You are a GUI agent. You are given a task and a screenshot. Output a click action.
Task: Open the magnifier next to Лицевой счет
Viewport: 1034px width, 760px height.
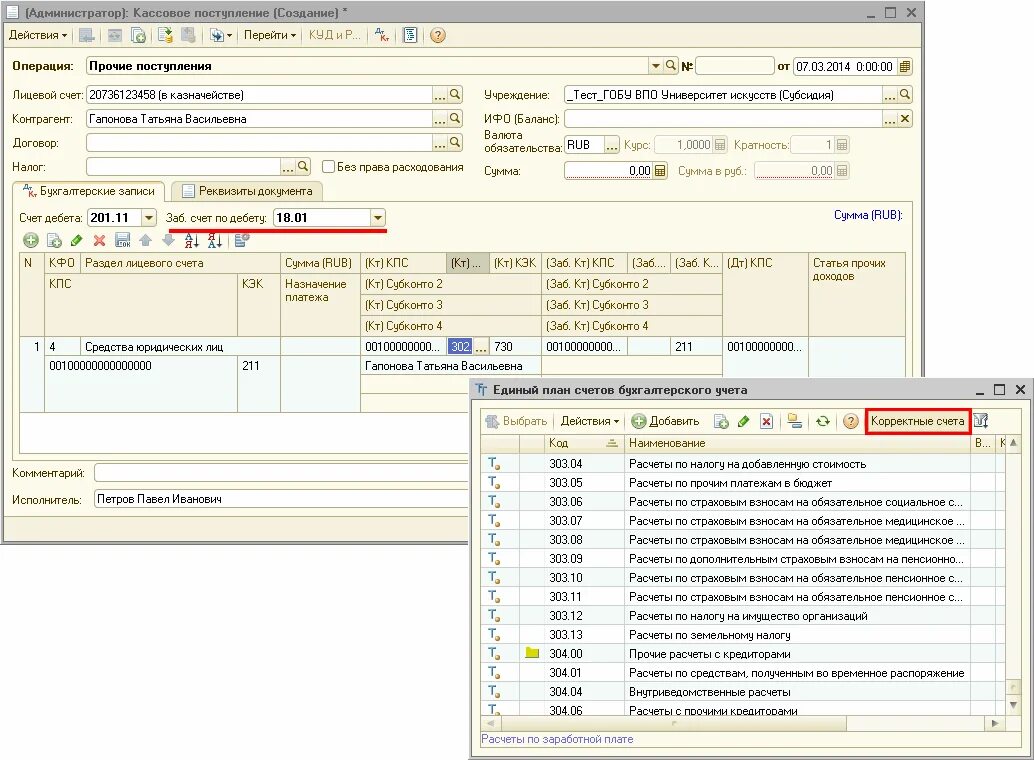click(455, 95)
